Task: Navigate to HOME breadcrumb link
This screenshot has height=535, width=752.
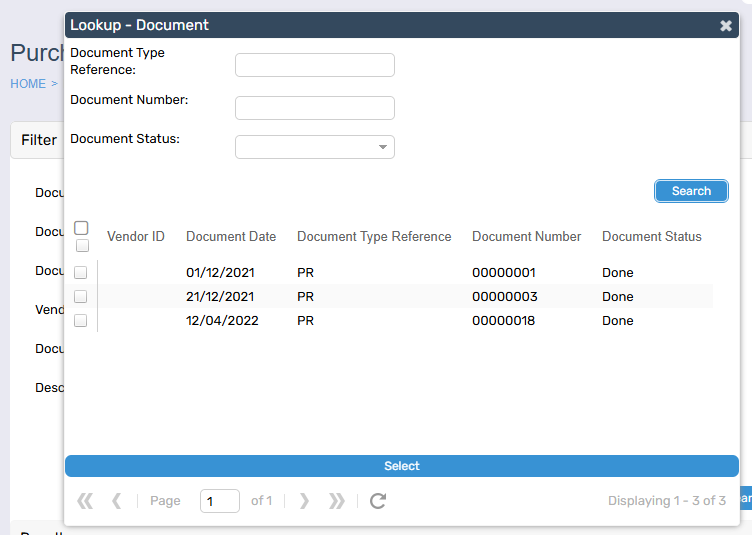Action: click(x=28, y=84)
